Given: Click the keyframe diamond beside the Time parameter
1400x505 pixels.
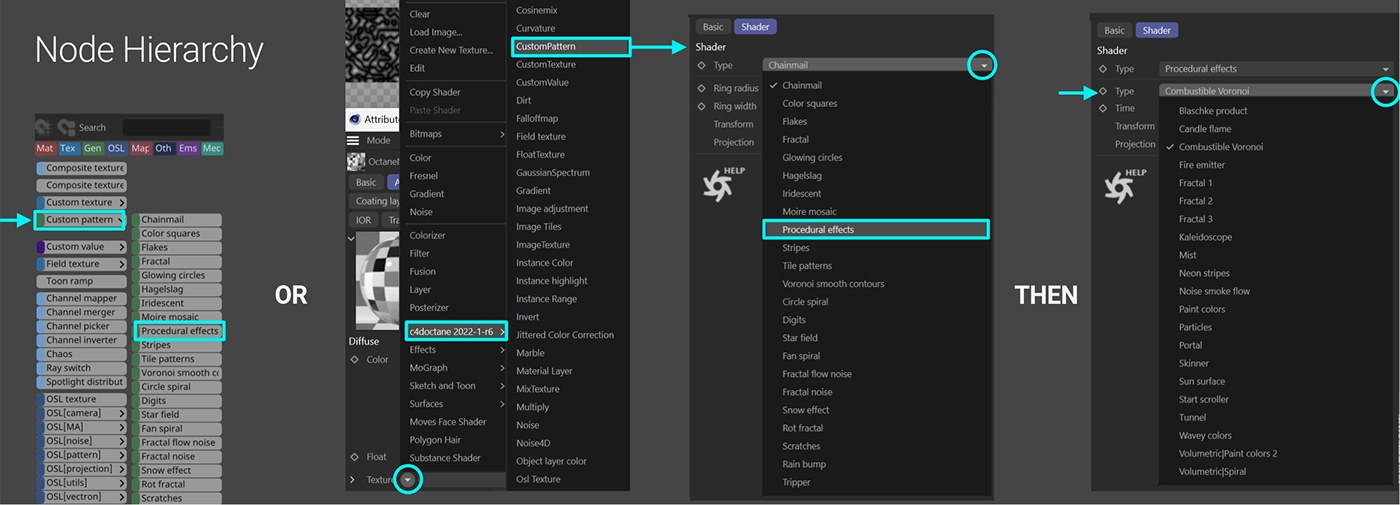Looking at the screenshot, I should 1103,108.
